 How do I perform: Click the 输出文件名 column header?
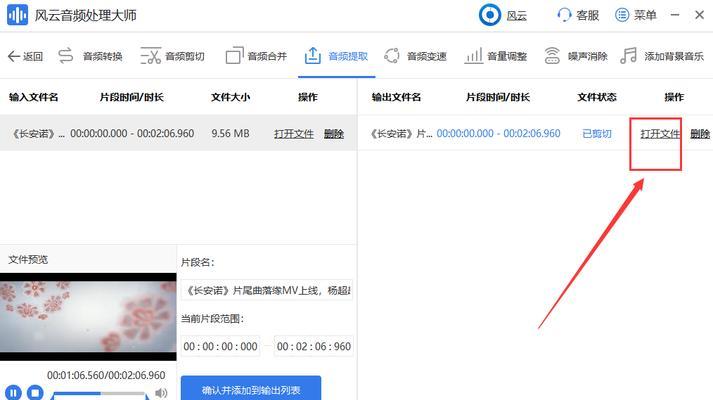click(397, 97)
